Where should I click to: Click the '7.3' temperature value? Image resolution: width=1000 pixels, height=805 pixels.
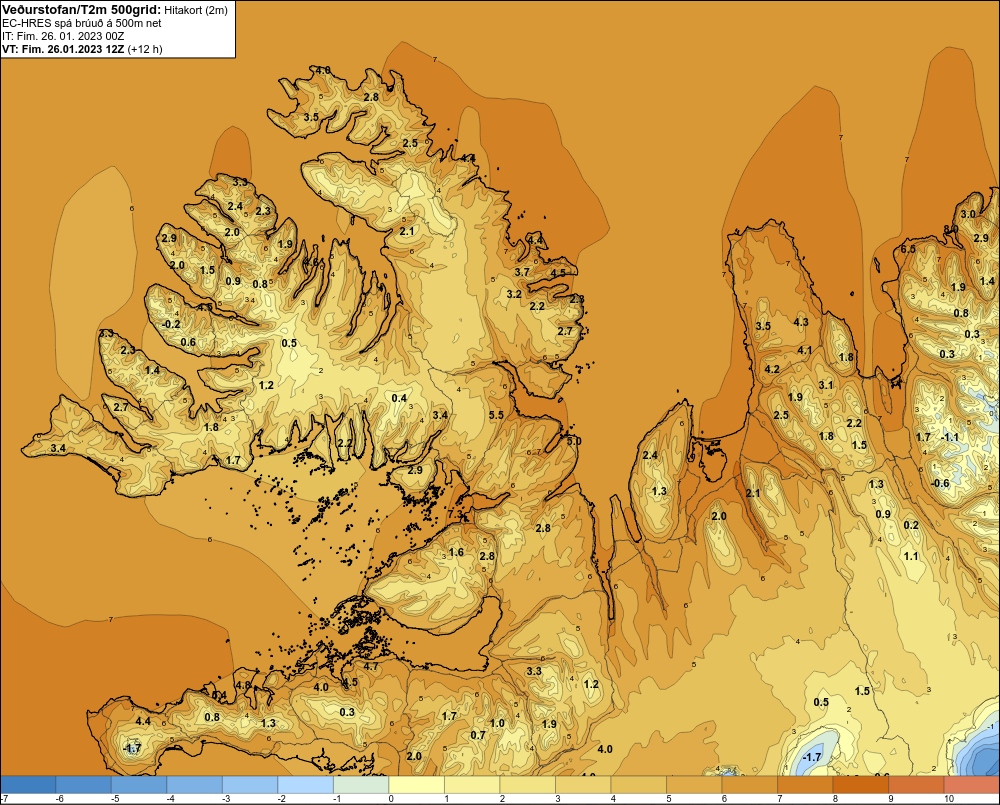[455, 513]
